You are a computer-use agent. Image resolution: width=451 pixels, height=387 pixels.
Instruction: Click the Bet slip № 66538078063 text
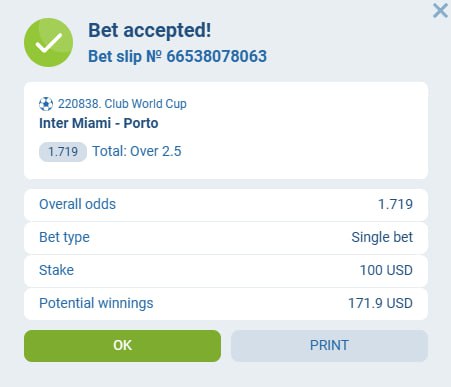[x=177, y=56]
